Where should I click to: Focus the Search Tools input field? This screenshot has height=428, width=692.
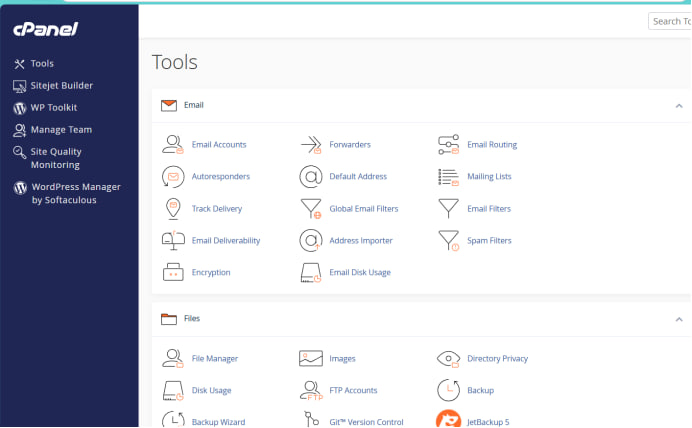tap(670, 21)
